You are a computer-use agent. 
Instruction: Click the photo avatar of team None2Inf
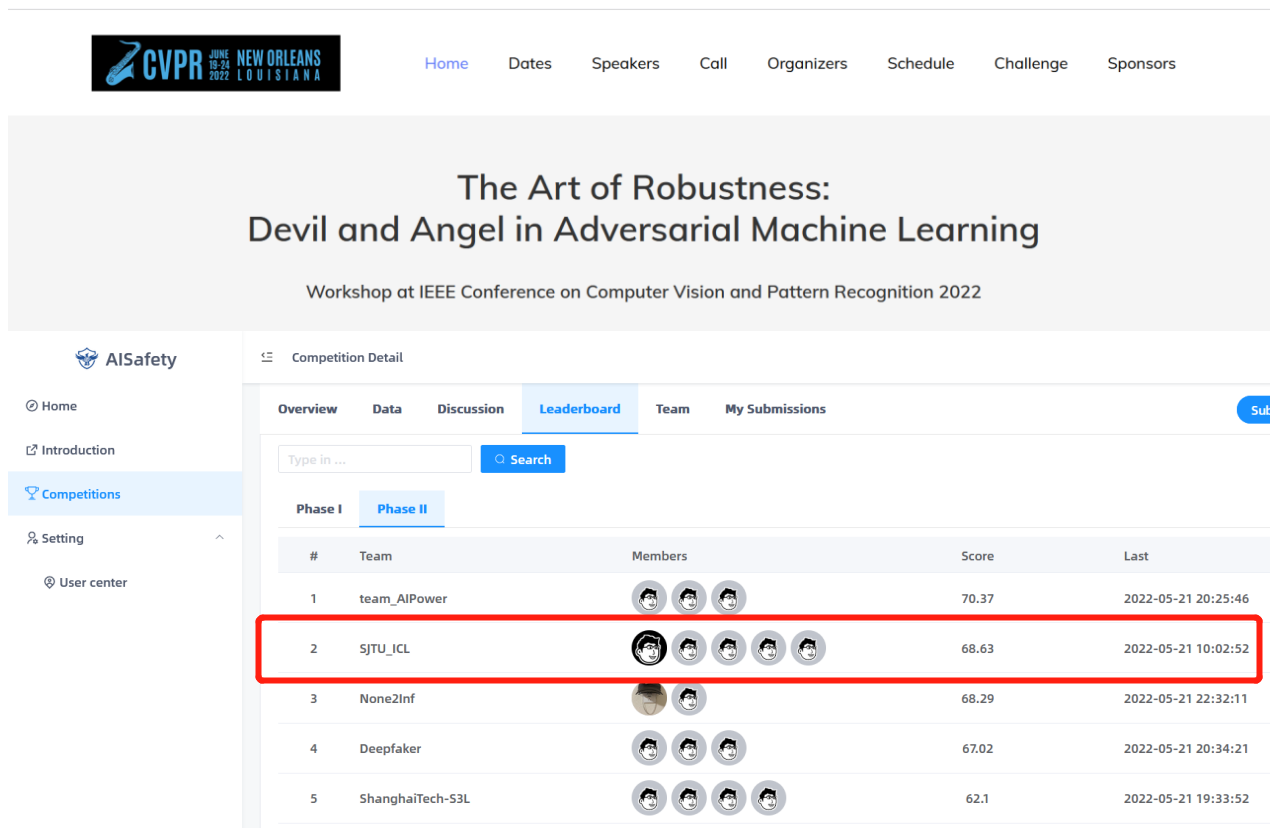pos(649,698)
